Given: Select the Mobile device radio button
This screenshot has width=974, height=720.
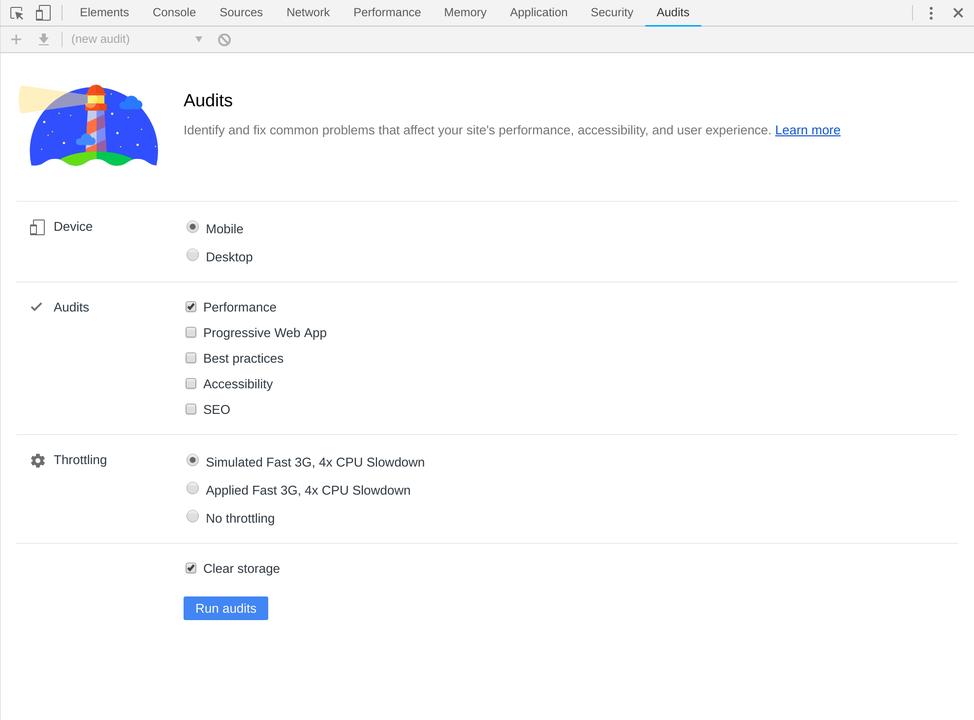Looking at the screenshot, I should [x=193, y=227].
